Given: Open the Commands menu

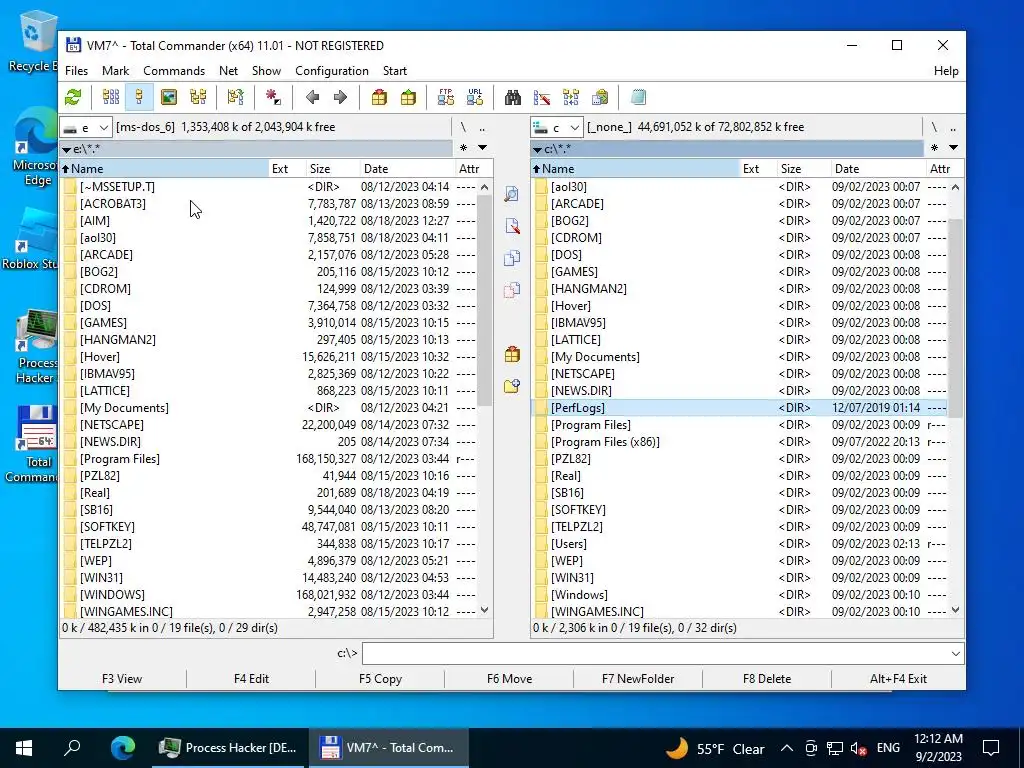Looking at the screenshot, I should tap(174, 71).
